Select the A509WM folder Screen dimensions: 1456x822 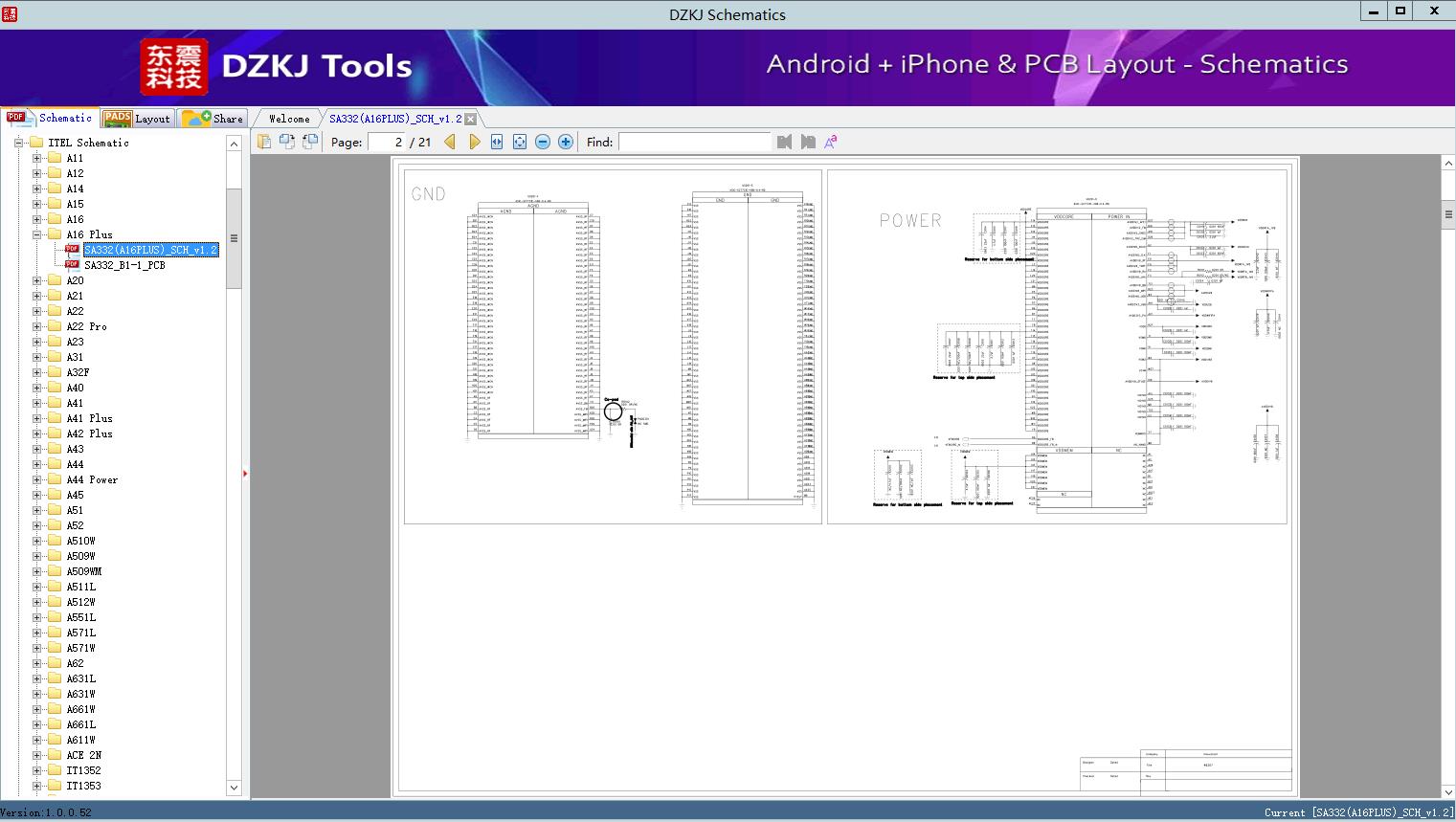(83, 571)
